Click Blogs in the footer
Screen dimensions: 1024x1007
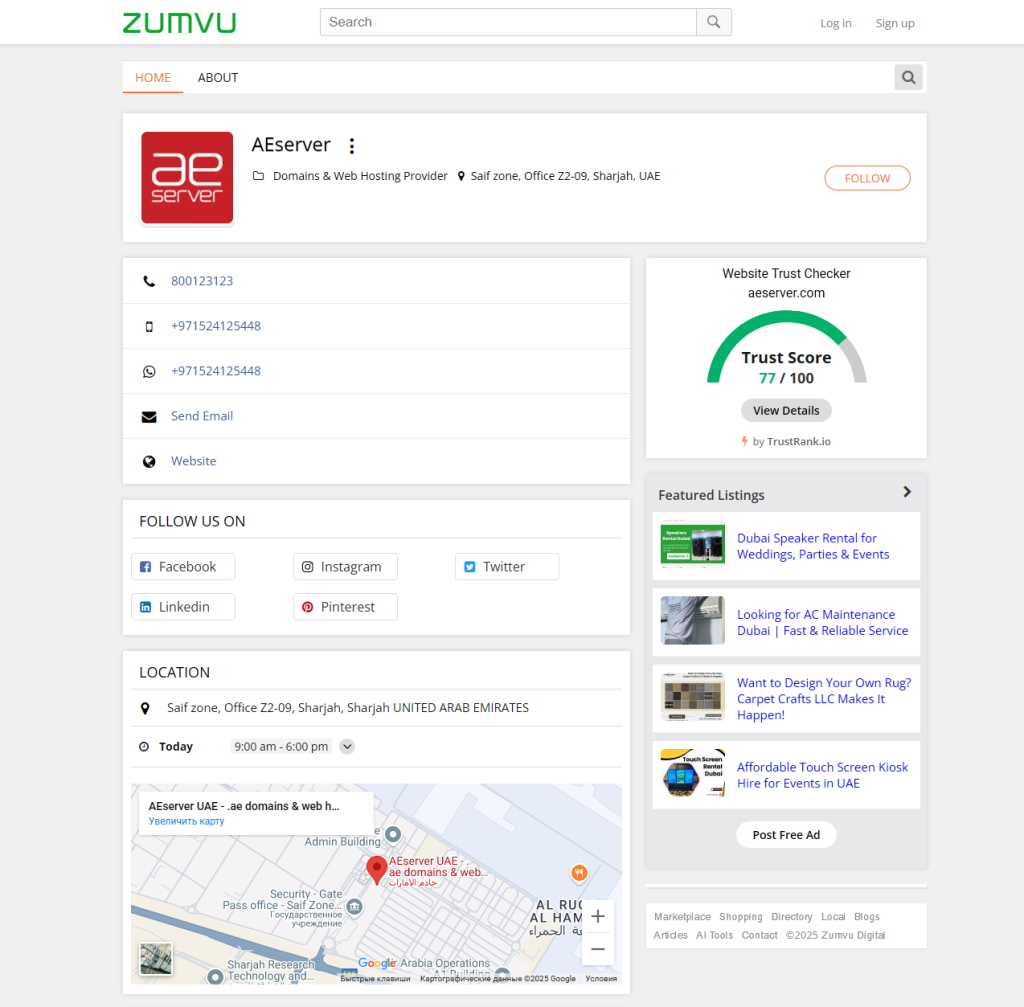coord(867,917)
